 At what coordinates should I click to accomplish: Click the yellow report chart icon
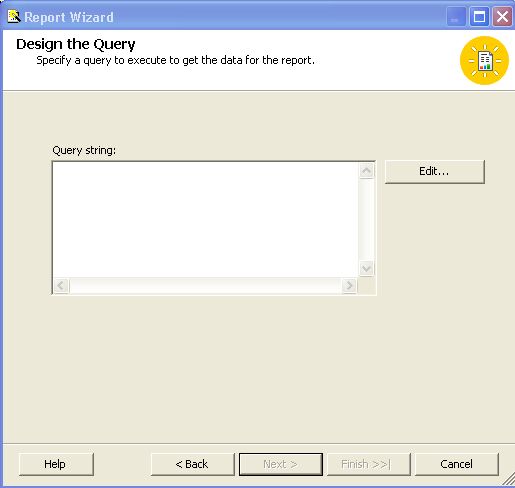tap(484, 60)
